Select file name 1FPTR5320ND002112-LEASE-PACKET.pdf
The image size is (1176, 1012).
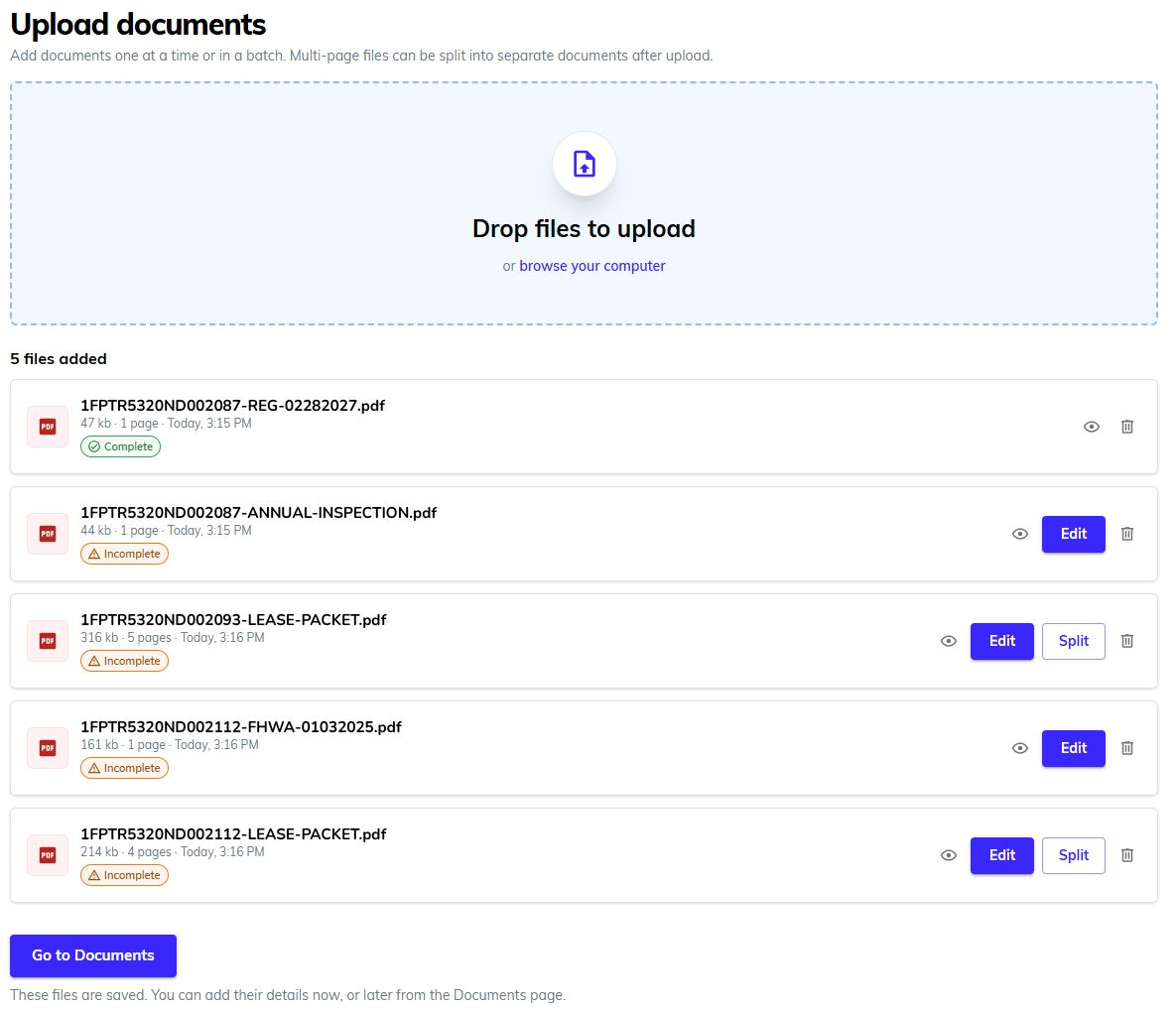click(233, 834)
